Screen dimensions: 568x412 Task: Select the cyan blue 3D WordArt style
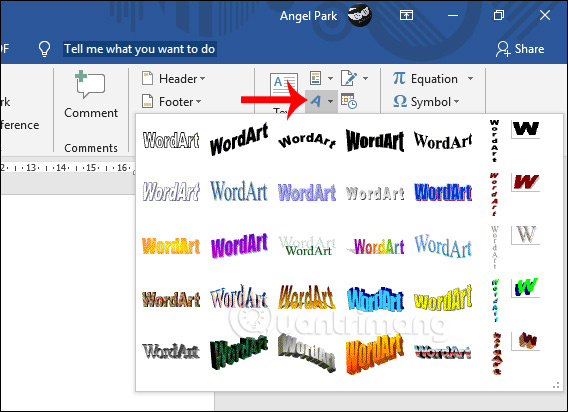(x=375, y=299)
